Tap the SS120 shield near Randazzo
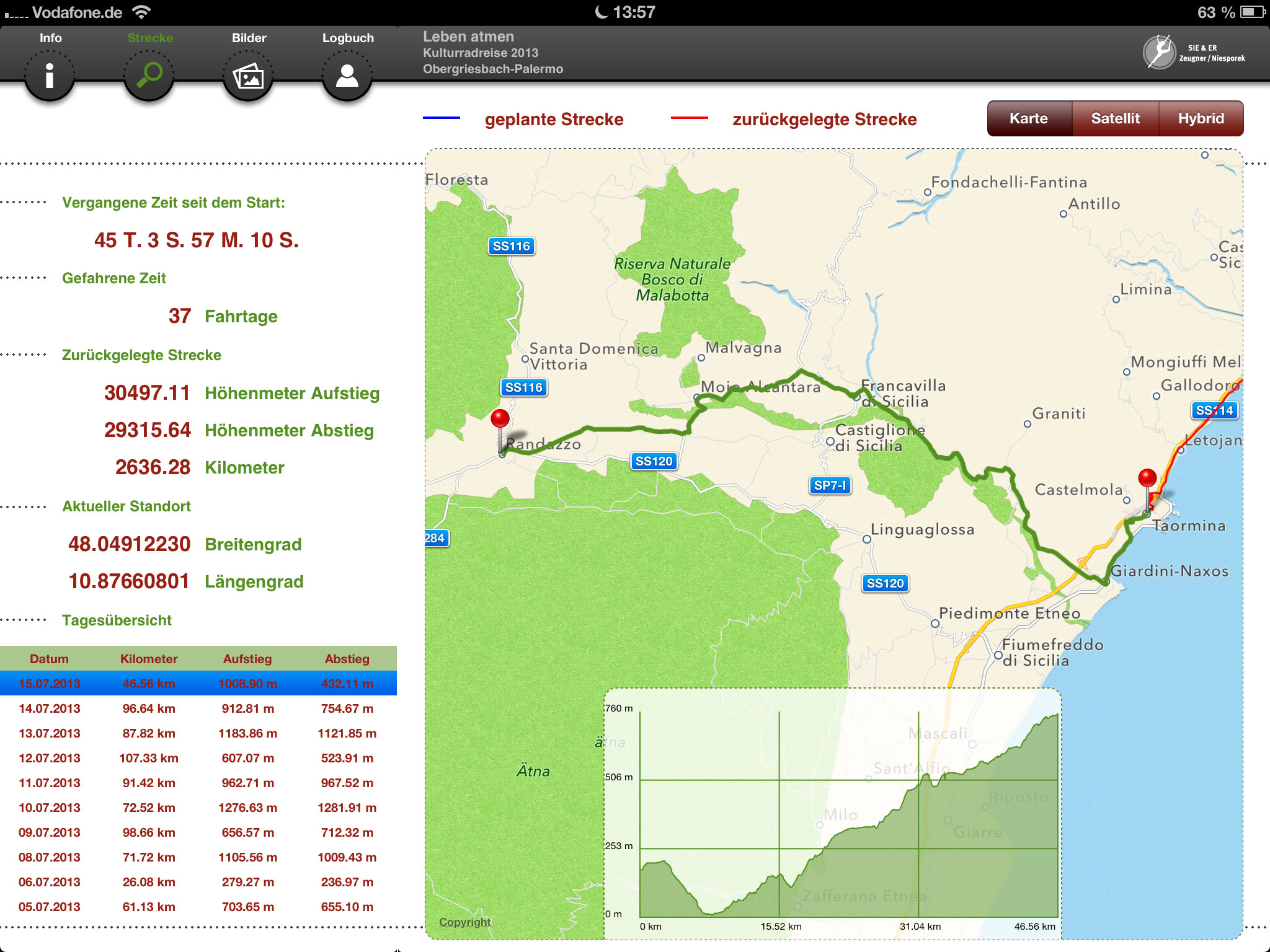1270x952 pixels. click(x=654, y=461)
